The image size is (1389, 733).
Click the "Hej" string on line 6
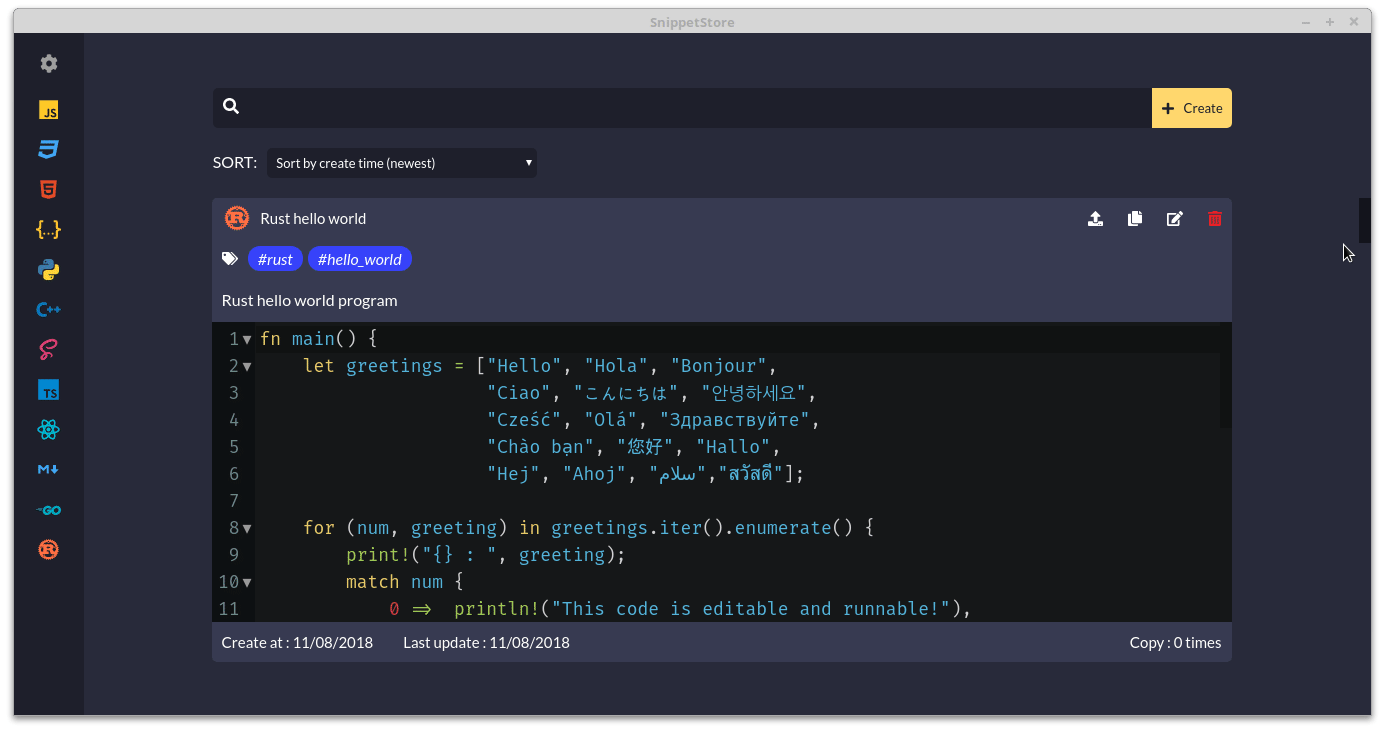[514, 474]
